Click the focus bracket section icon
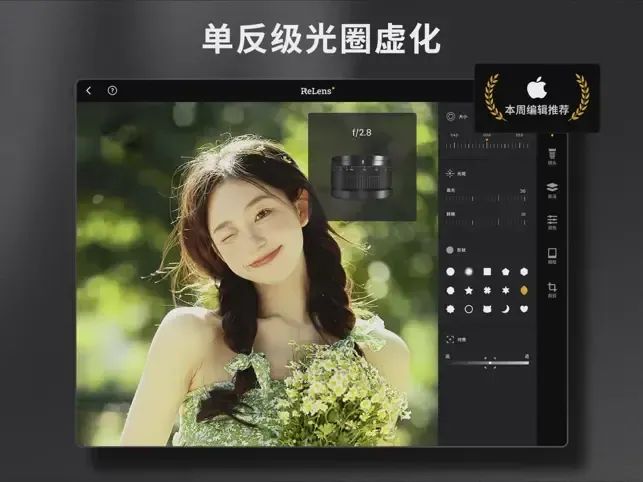The width and height of the screenshot is (643, 482). [x=450, y=339]
